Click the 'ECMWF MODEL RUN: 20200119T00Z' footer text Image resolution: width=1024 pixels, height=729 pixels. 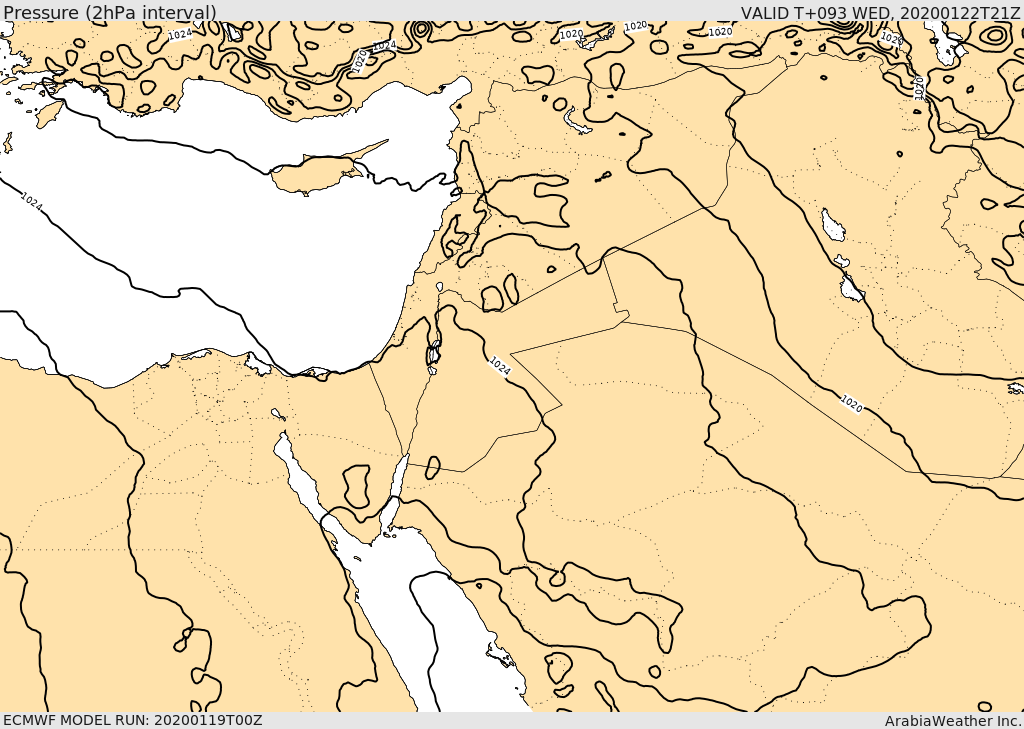132,720
